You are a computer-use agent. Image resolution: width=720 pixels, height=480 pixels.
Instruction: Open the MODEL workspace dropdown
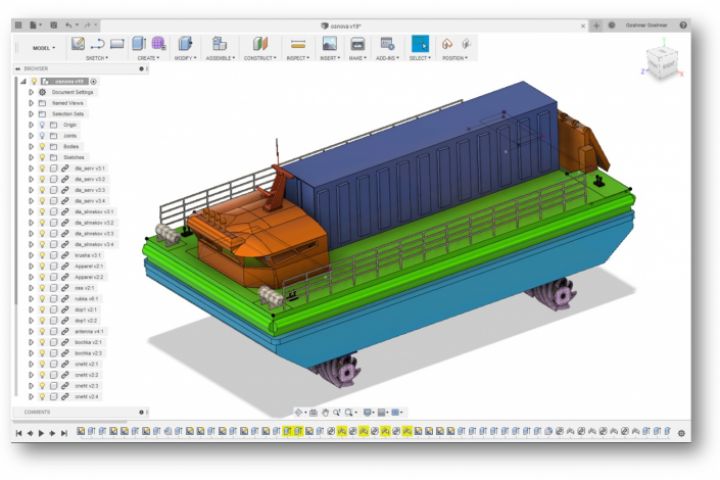click(44, 48)
